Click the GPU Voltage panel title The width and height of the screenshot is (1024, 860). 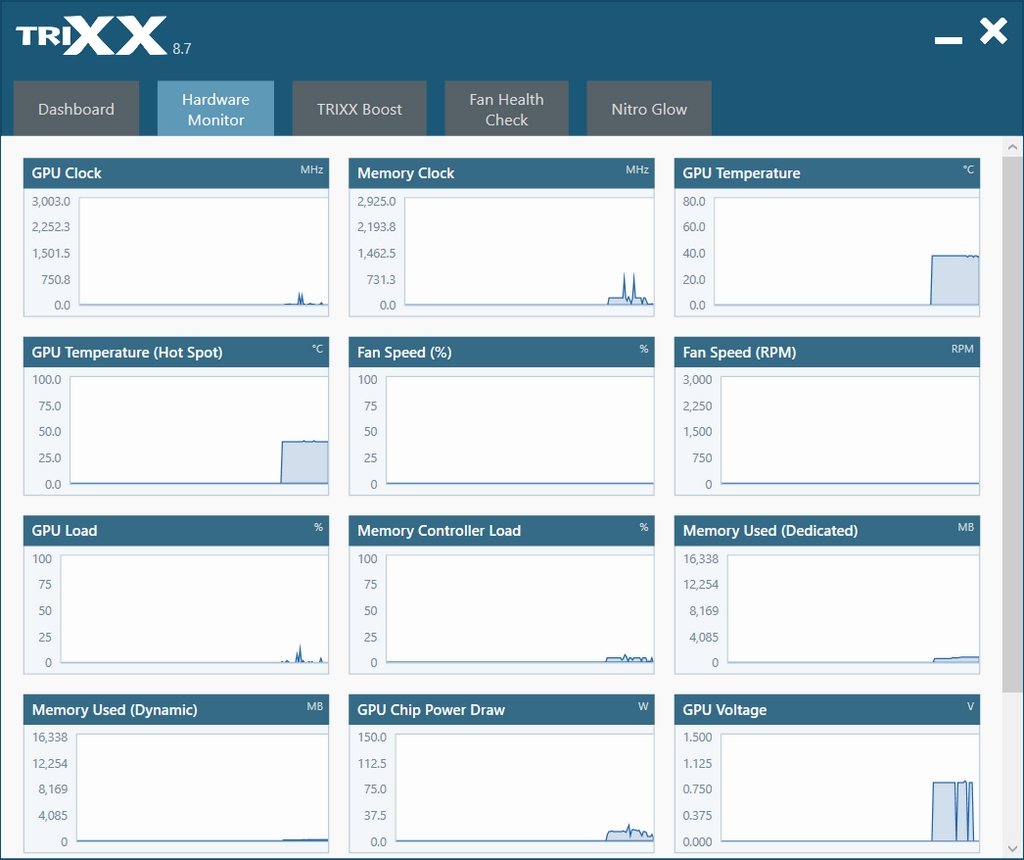pos(724,710)
